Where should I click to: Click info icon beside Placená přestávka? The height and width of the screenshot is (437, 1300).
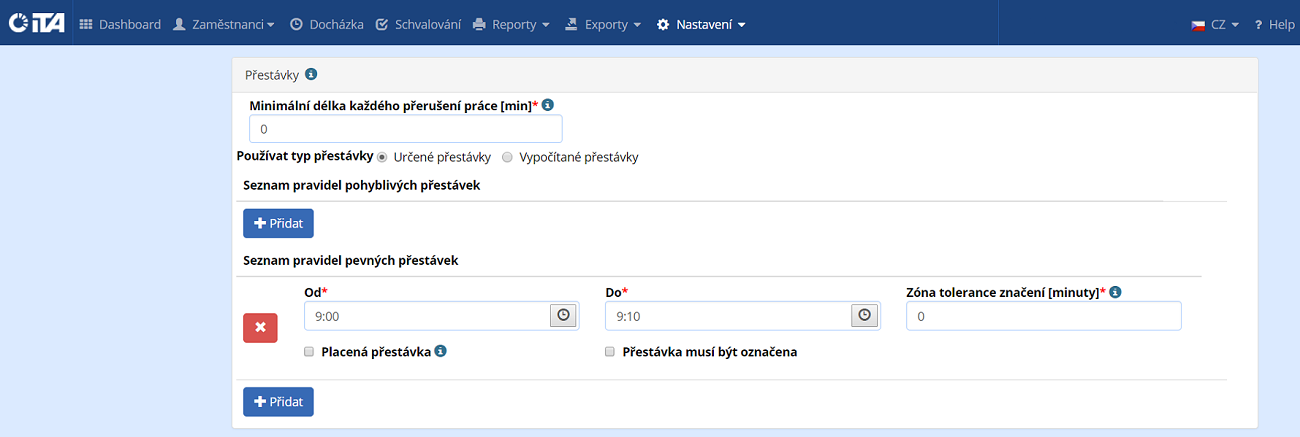[441, 352]
